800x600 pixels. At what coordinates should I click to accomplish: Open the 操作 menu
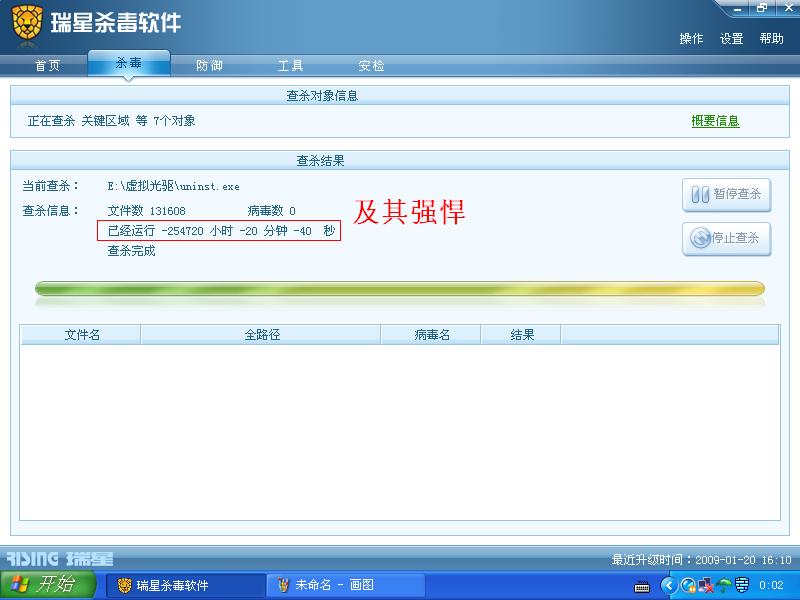(x=691, y=39)
